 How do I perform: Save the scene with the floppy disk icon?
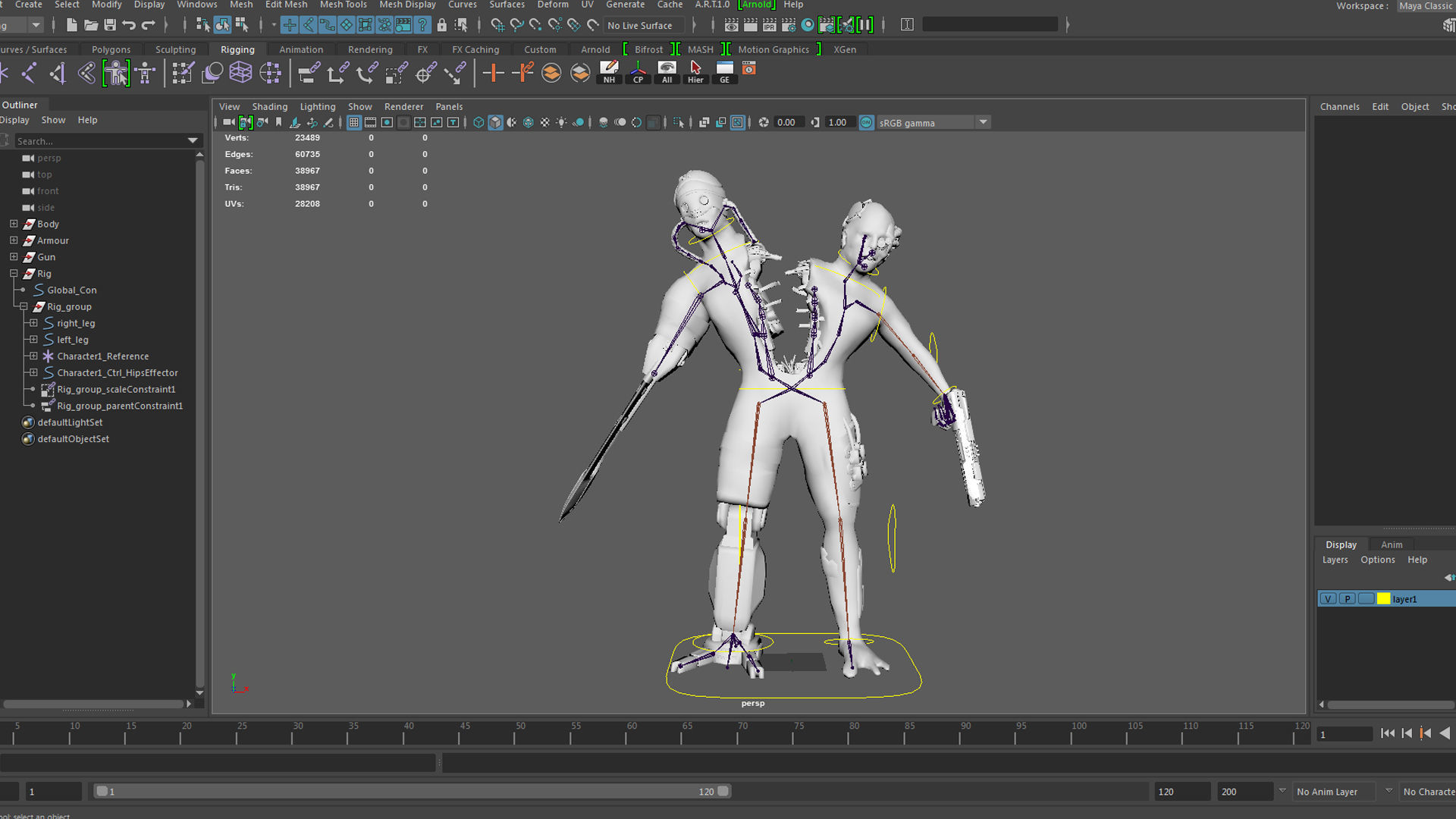coord(110,25)
